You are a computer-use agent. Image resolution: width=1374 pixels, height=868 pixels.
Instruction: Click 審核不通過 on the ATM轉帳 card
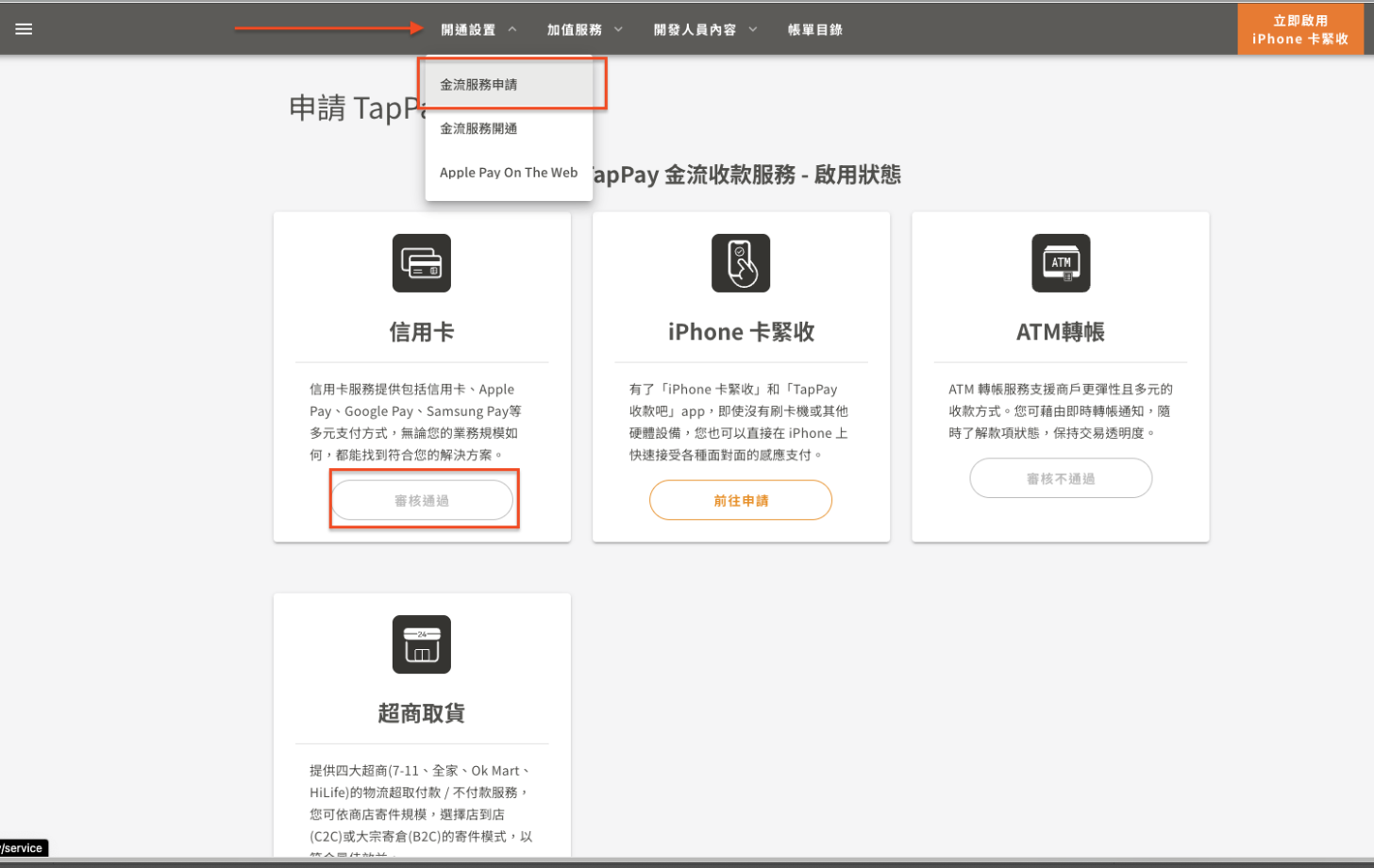tap(1059, 477)
